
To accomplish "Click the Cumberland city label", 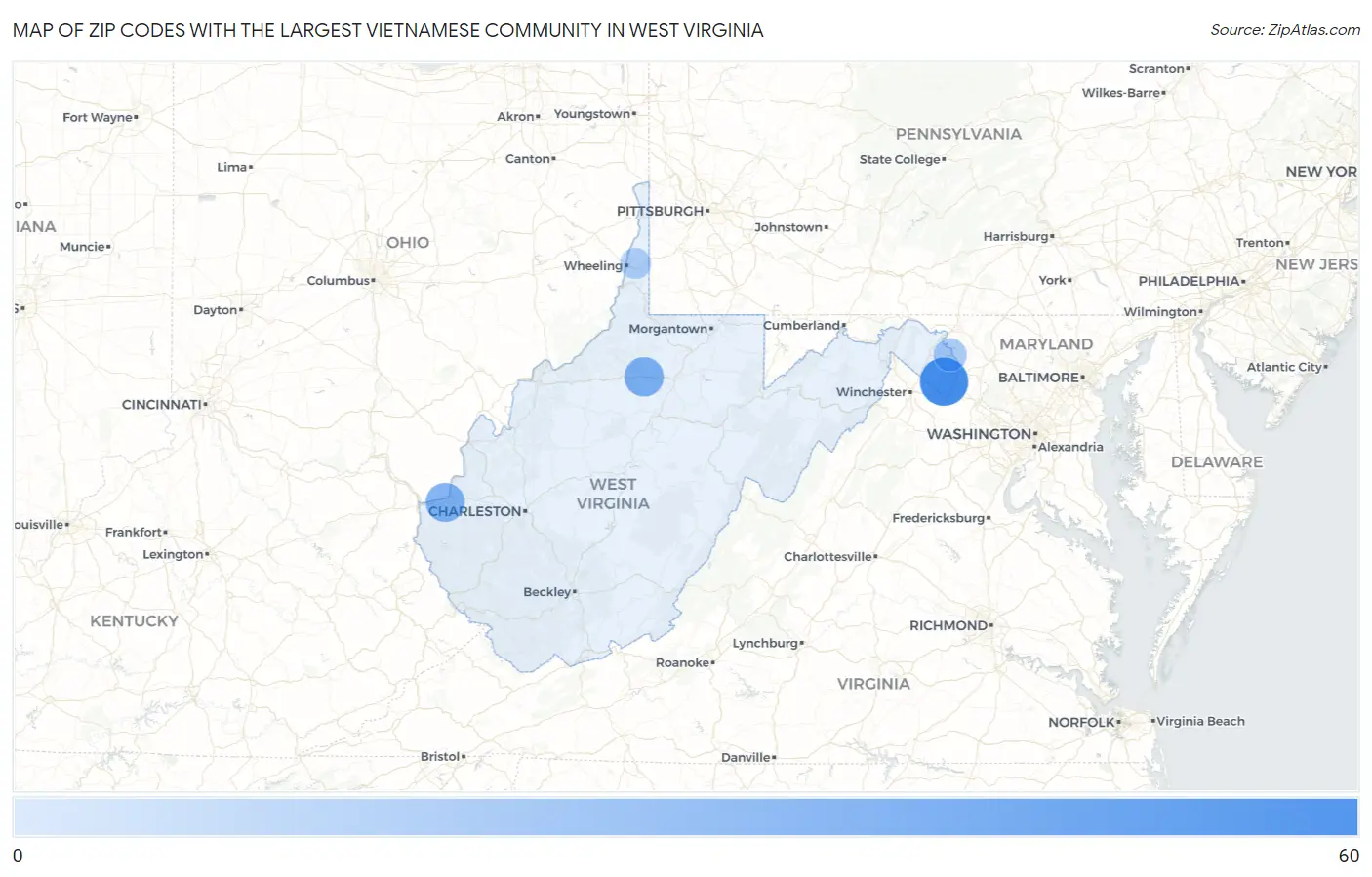I will [x=803, y=325].
